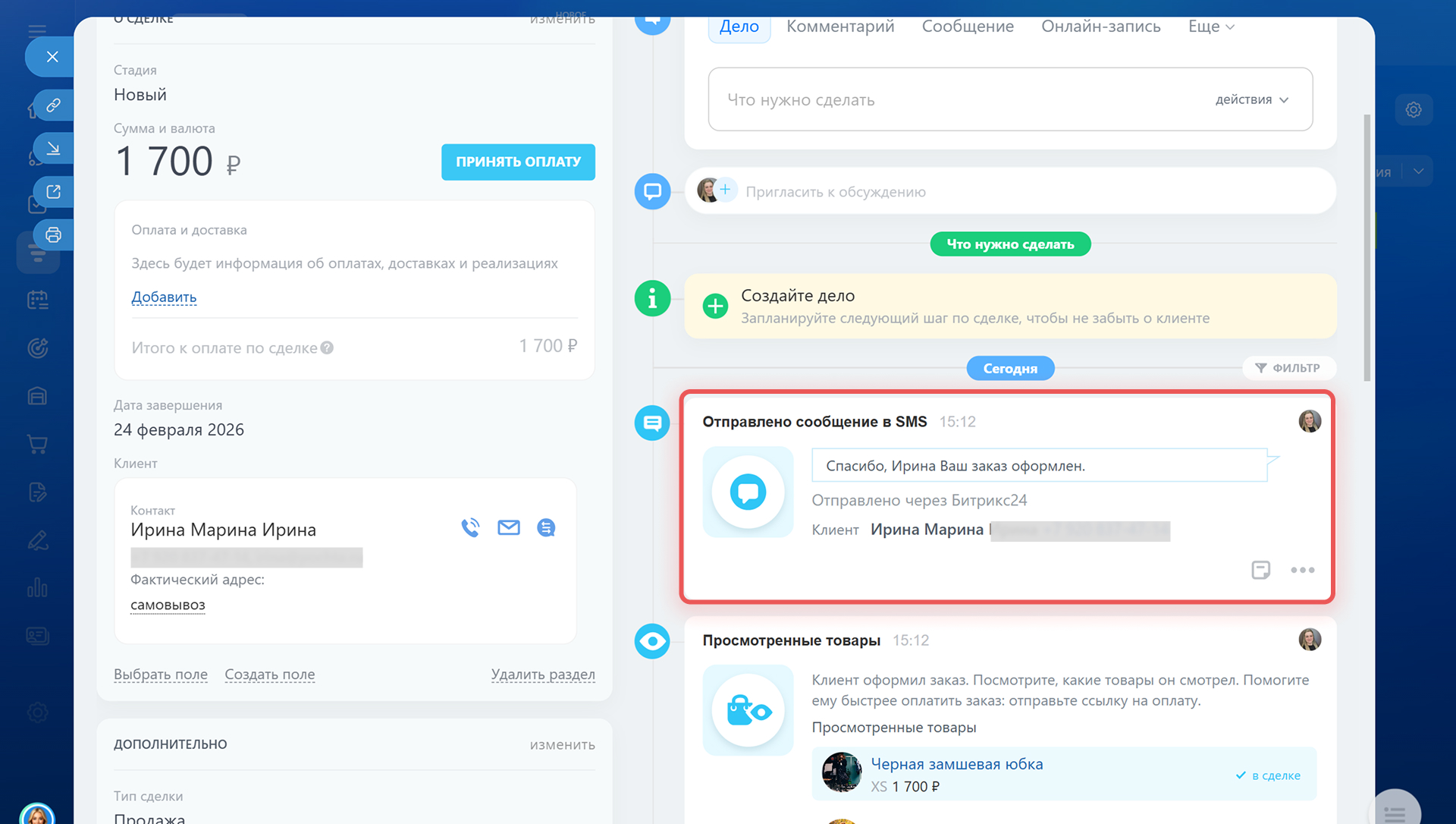Switch to the 'Комментарий' tab
Image resolution: width=1456 pixels, height=824 pixels.
click(x=840, y=27)
